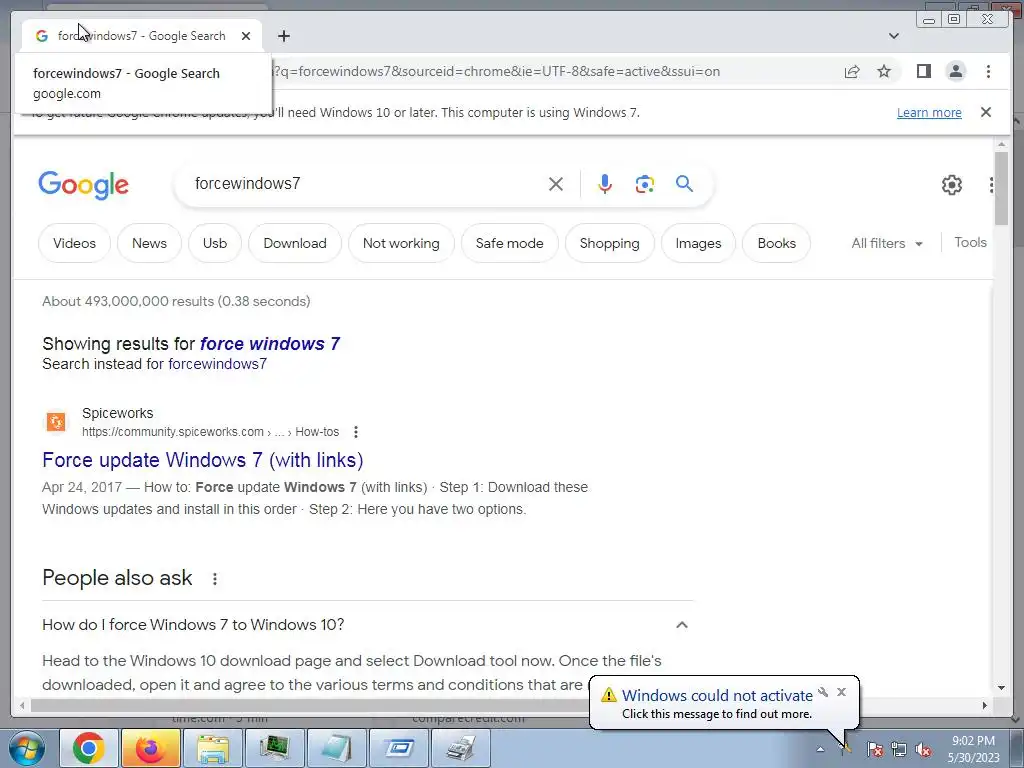Share this page from the address bar
The width and height of the screenshot is (1024, 768).
852,71
